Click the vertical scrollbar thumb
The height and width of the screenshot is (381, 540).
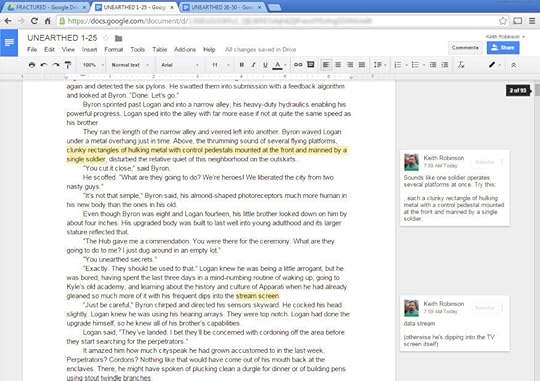537,89
